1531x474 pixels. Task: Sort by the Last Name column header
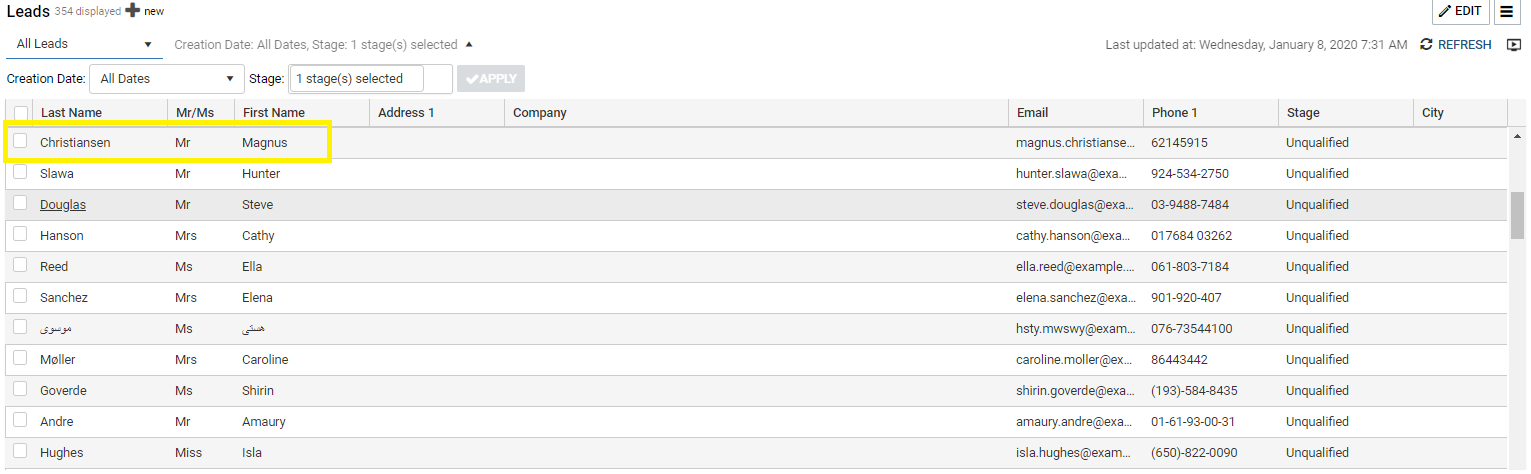tap(71, 113)
